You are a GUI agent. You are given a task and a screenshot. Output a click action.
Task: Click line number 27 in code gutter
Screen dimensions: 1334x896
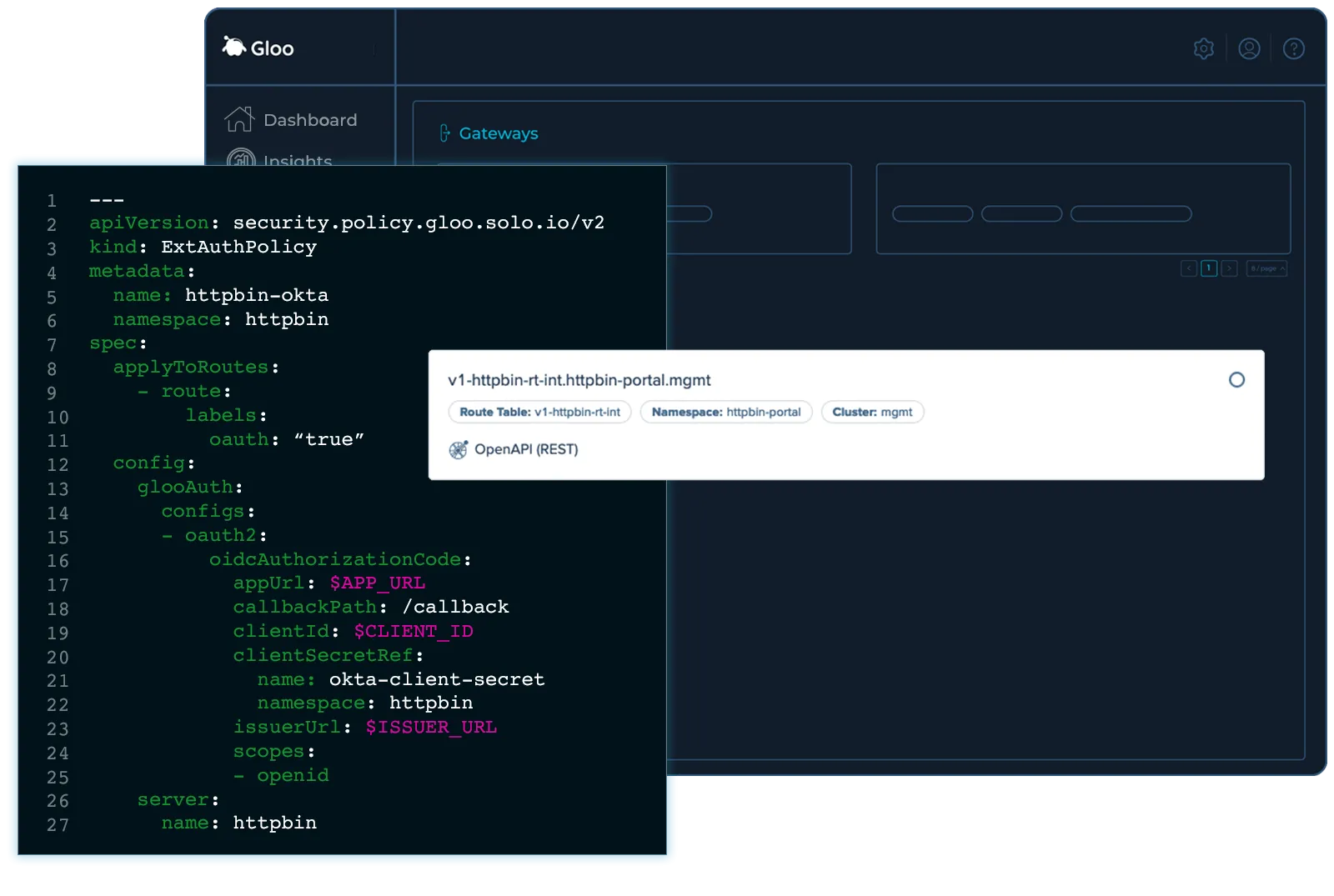click(58, 825)
